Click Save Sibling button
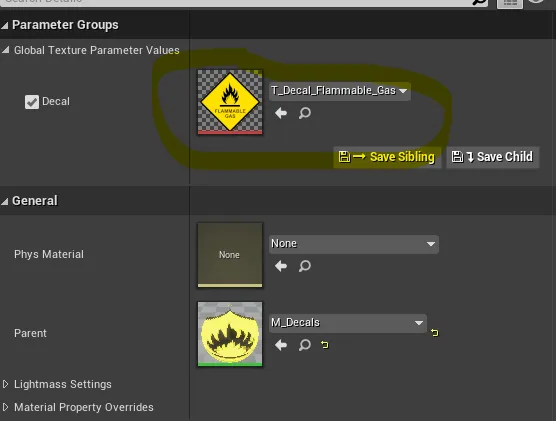Image resolution: width=556 pixels, height=421 pixels. (387, 157)
